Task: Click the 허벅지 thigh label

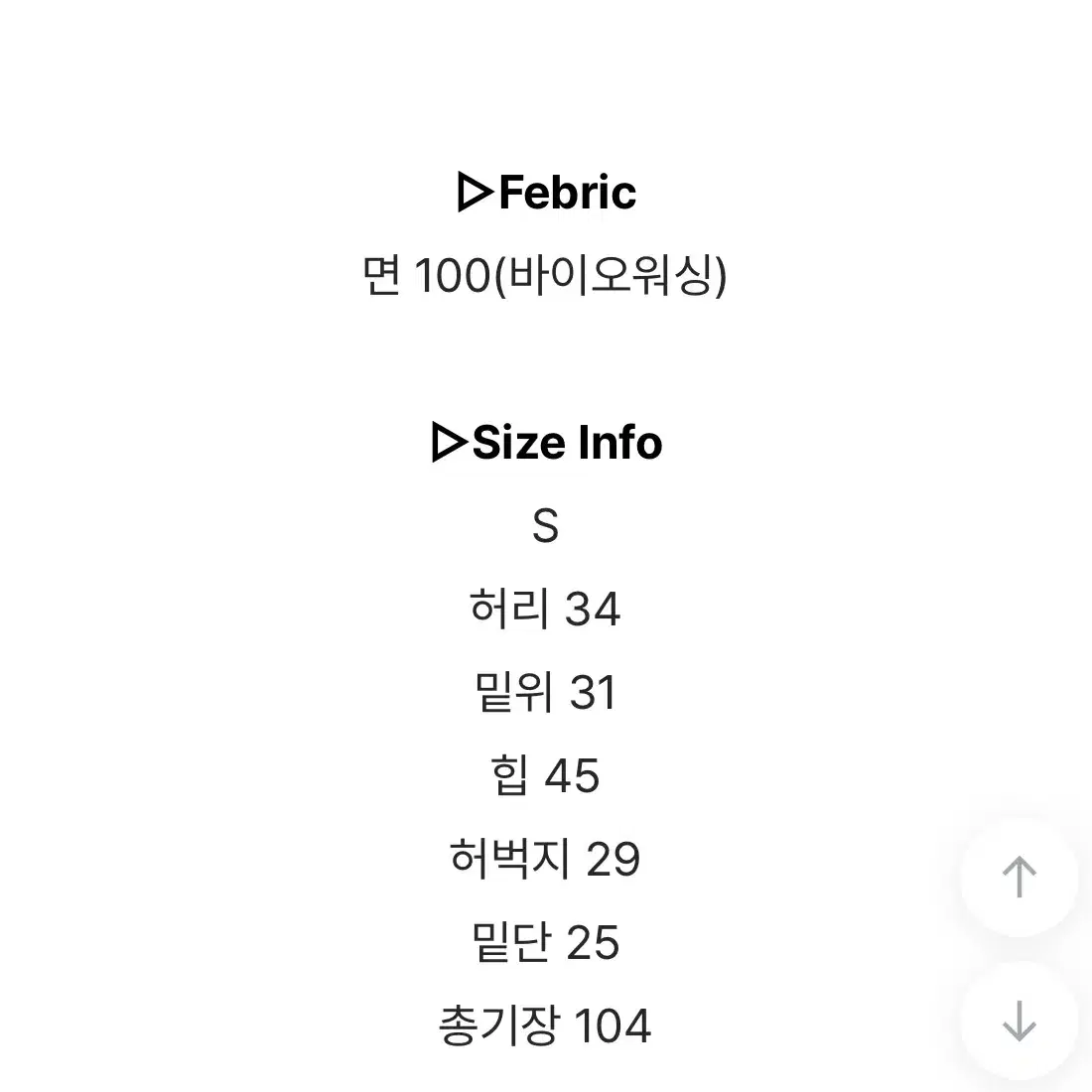Action: (x=510, y=858)
